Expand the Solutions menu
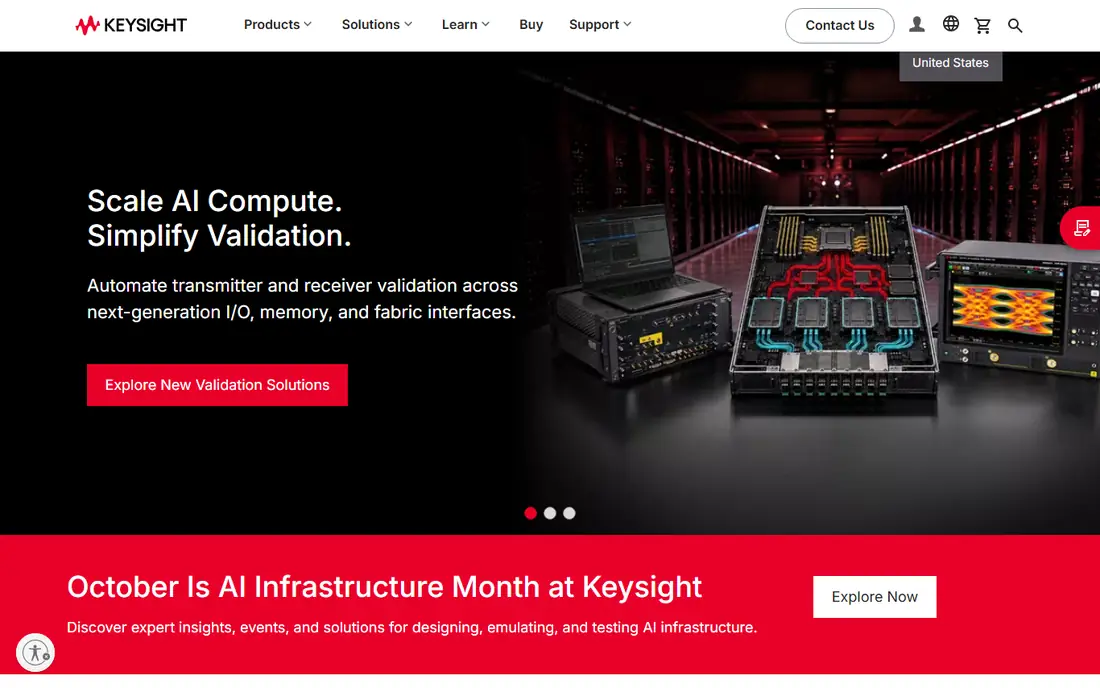The image size is (1100, 688). (377, 25)
